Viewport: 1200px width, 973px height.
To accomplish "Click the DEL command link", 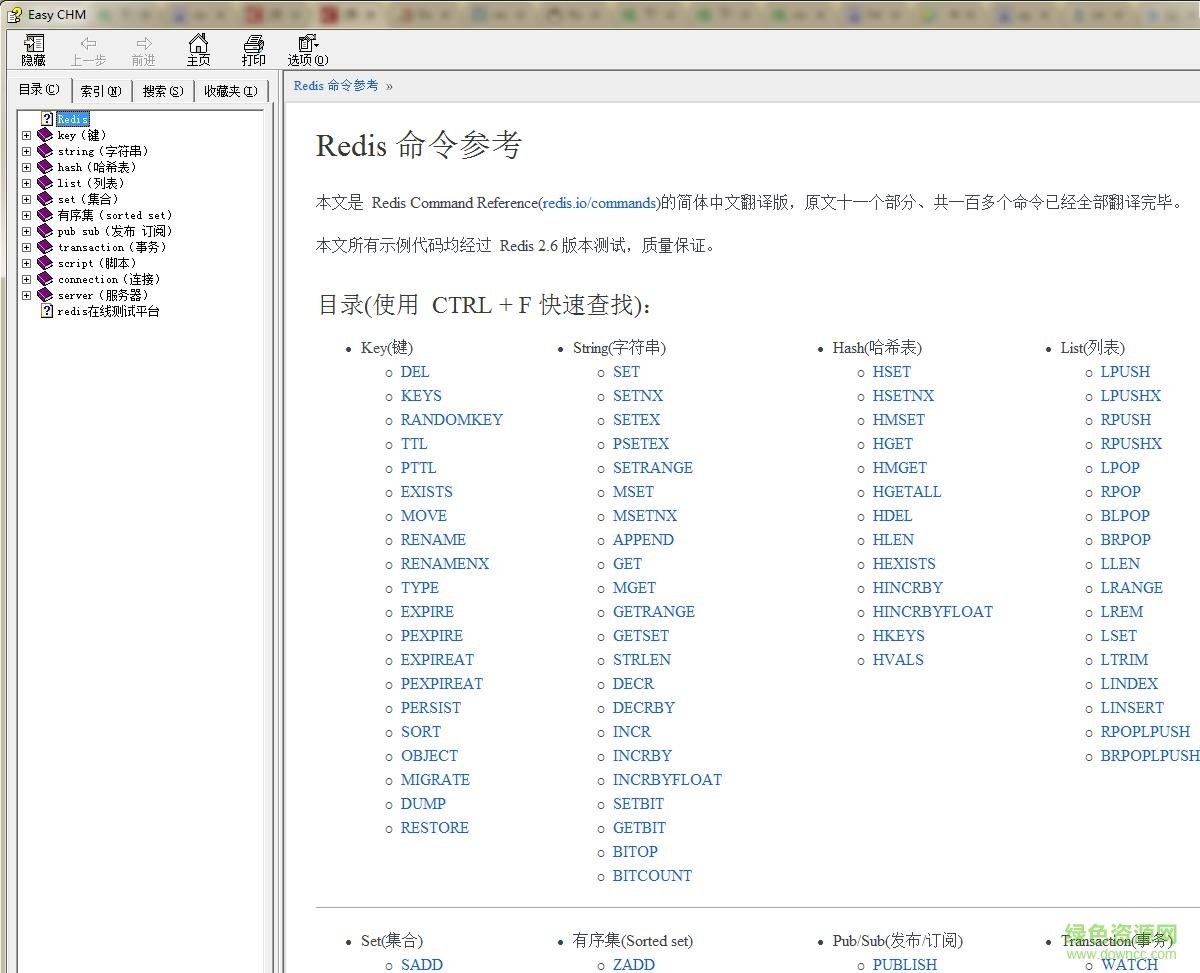I will [415, 372].
